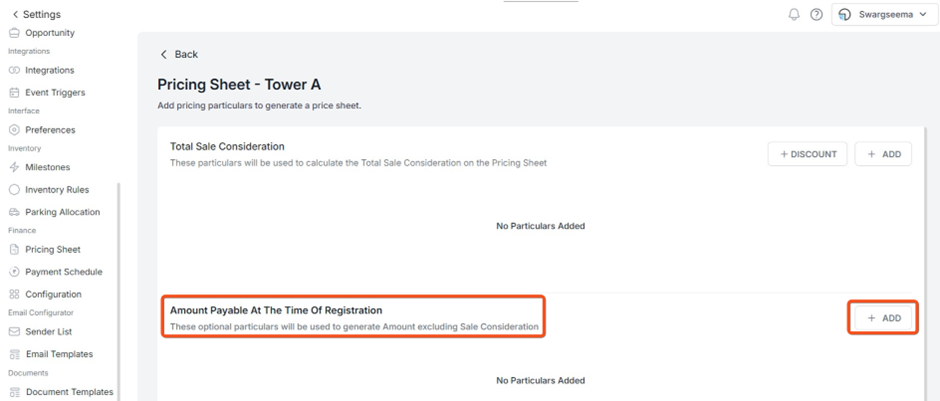Screen dimensions: 940x401
Task: Add a Discount to Total Sale Consideration
Action: (808, 154)
